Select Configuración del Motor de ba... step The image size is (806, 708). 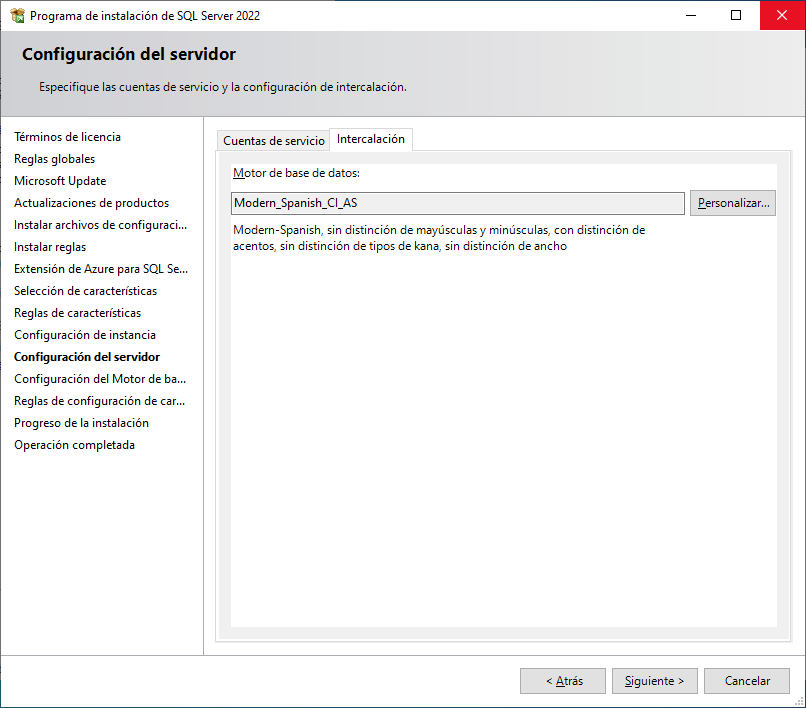[x=100, y=379]
